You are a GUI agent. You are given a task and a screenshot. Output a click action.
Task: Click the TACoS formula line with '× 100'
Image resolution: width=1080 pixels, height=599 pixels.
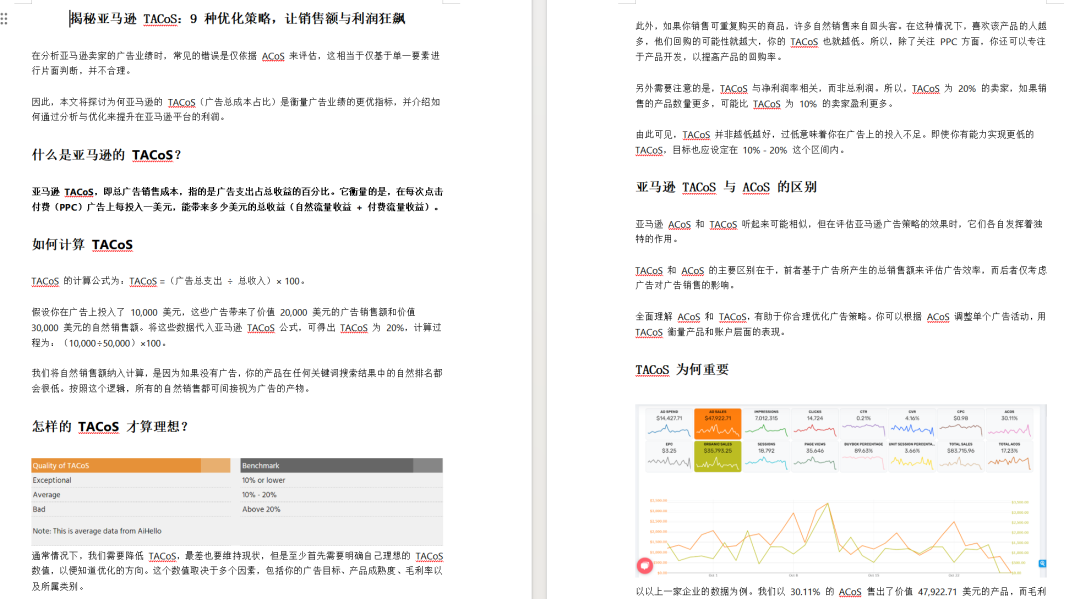tap(168, 281)
